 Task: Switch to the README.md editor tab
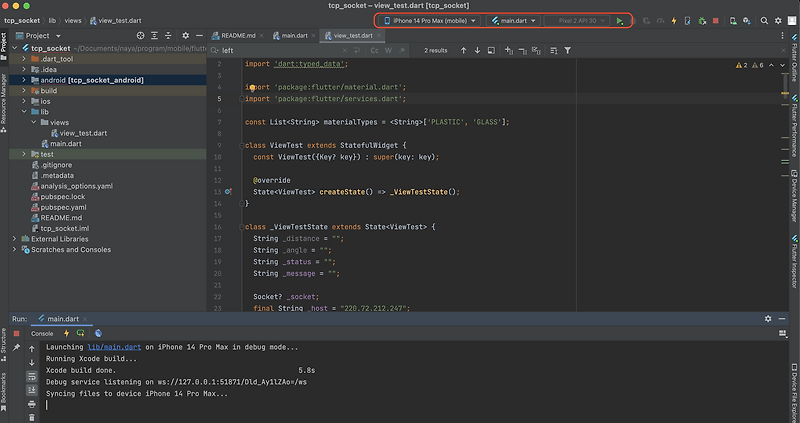[237, 35]
